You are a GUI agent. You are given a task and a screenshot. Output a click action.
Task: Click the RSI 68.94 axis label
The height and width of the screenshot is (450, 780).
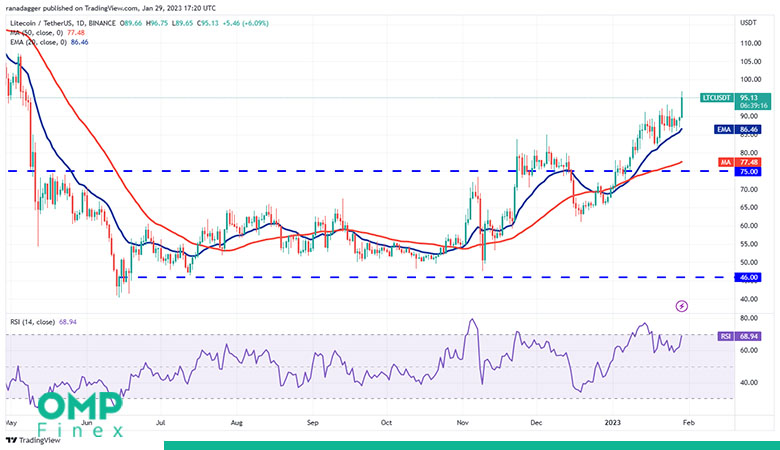click(x=740, y=337)
